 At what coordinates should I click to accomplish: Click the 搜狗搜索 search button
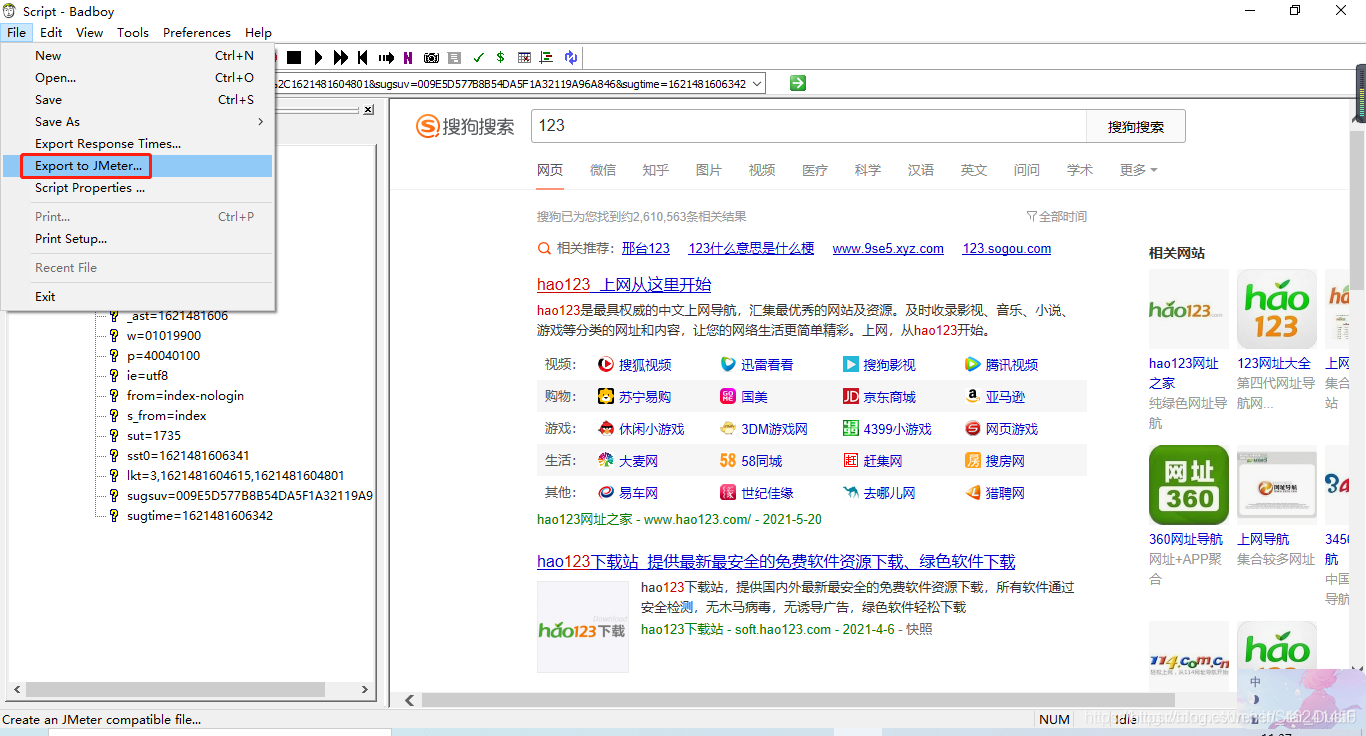[1136, 127]
